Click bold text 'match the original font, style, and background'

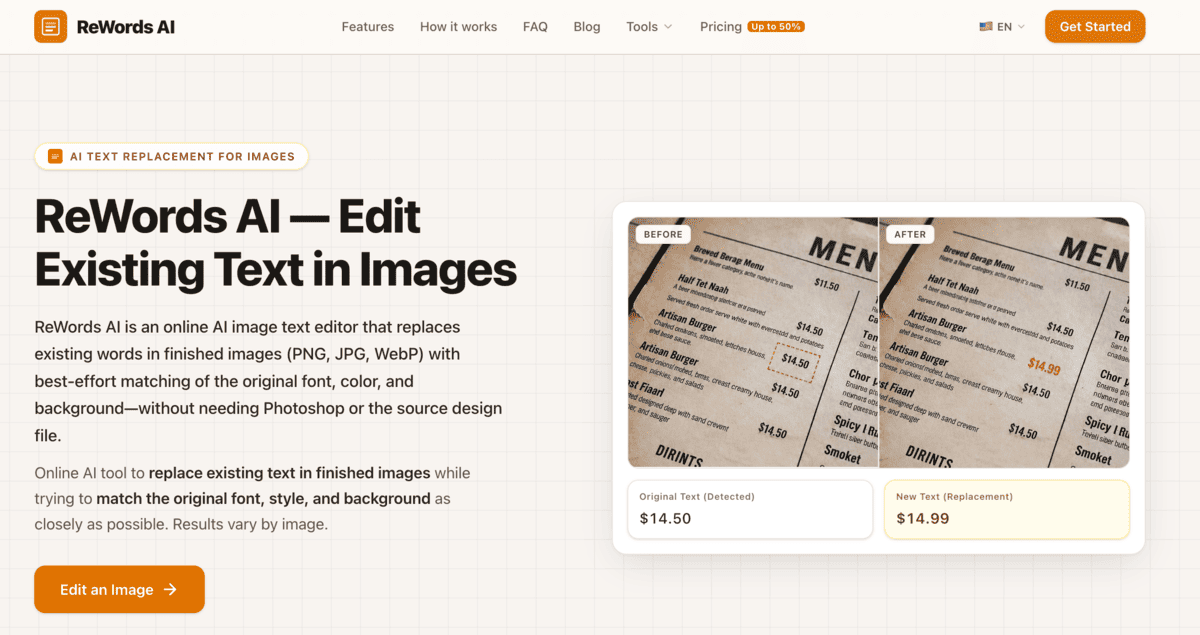[264, 498]
